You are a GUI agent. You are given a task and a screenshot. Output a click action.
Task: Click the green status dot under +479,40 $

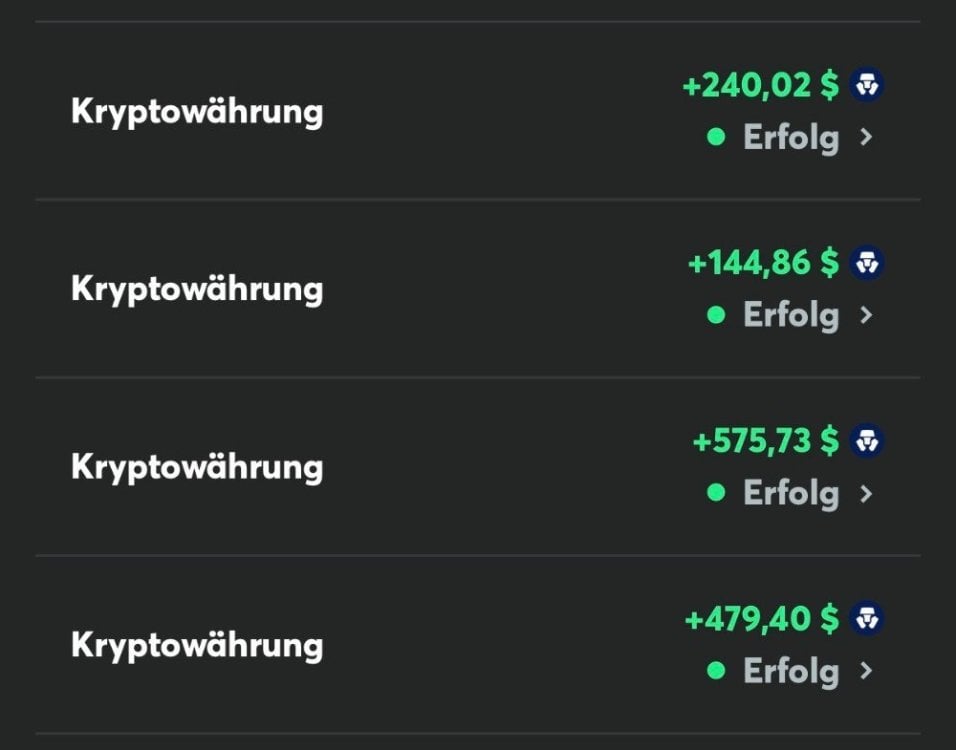pos(716,671)
